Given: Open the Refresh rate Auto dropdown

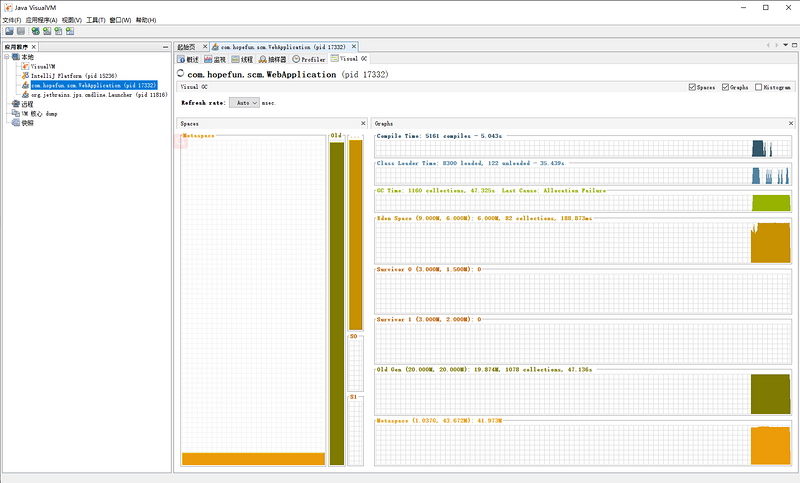Looking at the screenshot, I should click(244, 102).
